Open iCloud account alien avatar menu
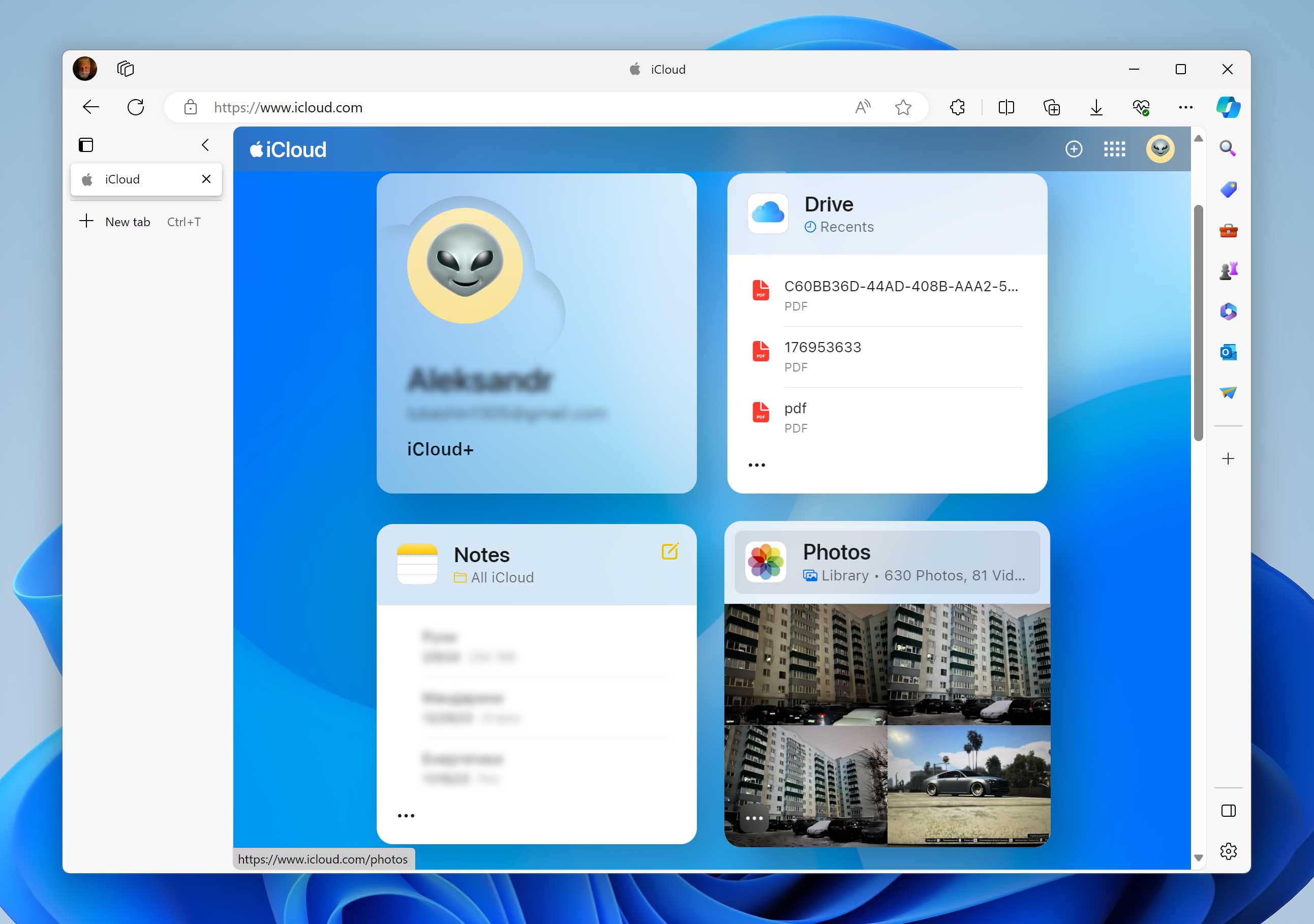The width and height of the screenshot is (1314, 924). pos(1160,149)
